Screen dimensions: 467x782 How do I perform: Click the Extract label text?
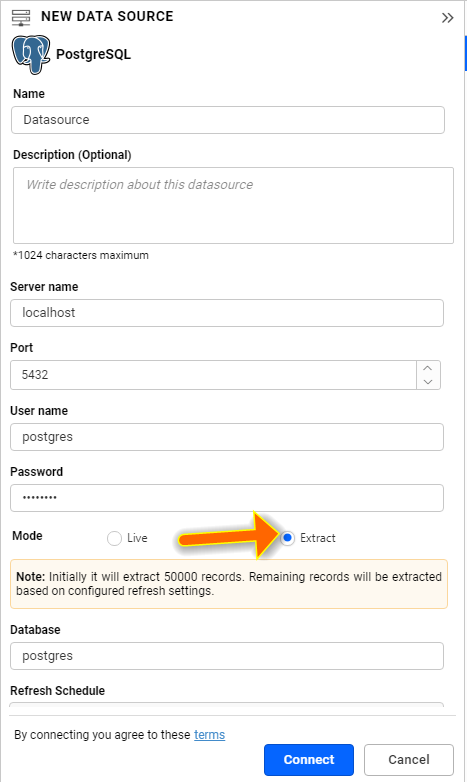318,538
